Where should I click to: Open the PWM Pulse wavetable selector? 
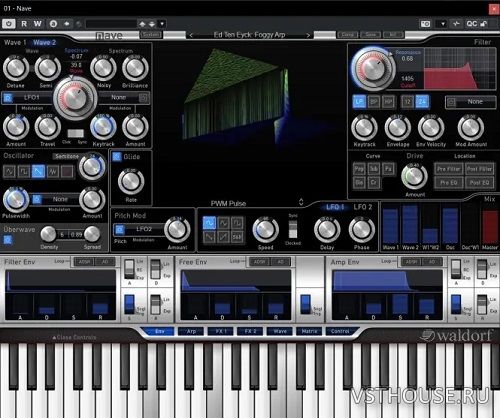point(257,203)
